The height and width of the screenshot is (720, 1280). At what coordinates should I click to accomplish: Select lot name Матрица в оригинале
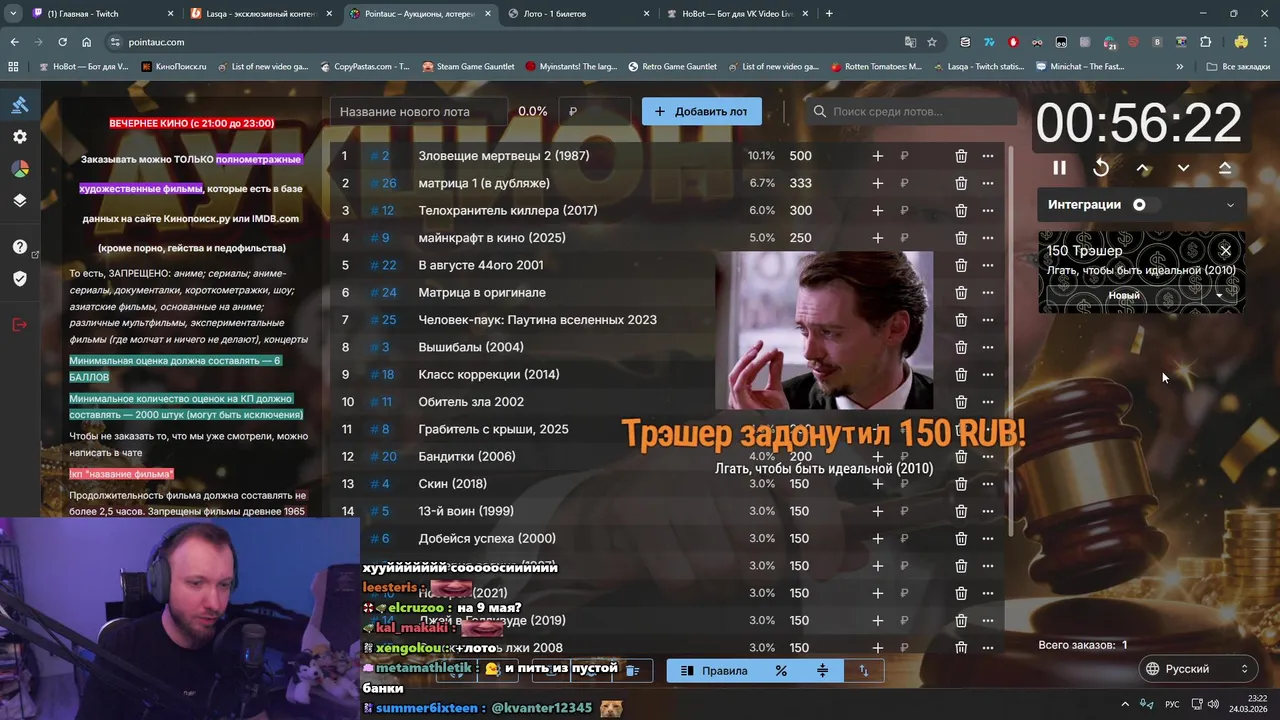(482, 292)
